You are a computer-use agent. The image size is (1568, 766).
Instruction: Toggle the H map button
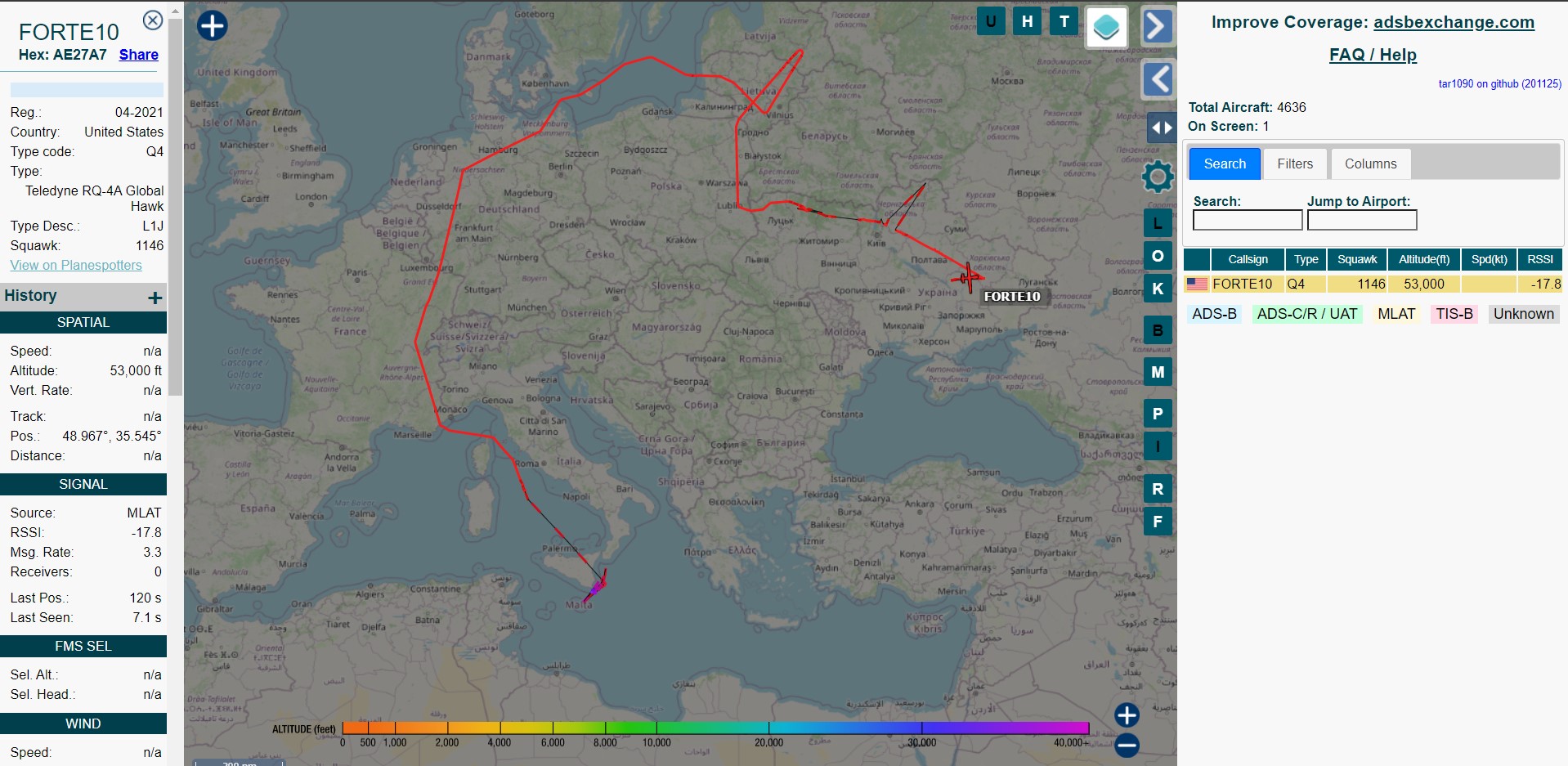(x=1027, y=21)
